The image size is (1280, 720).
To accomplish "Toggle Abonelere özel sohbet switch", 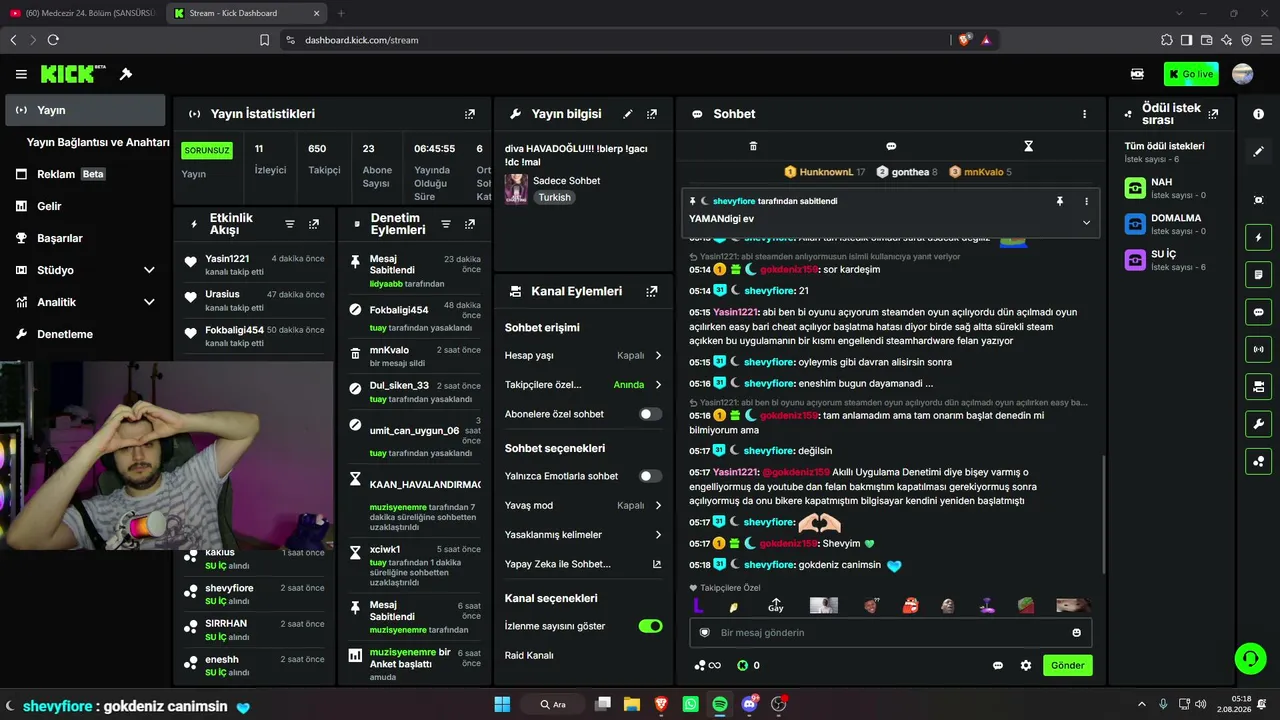I will pos(651,414).
